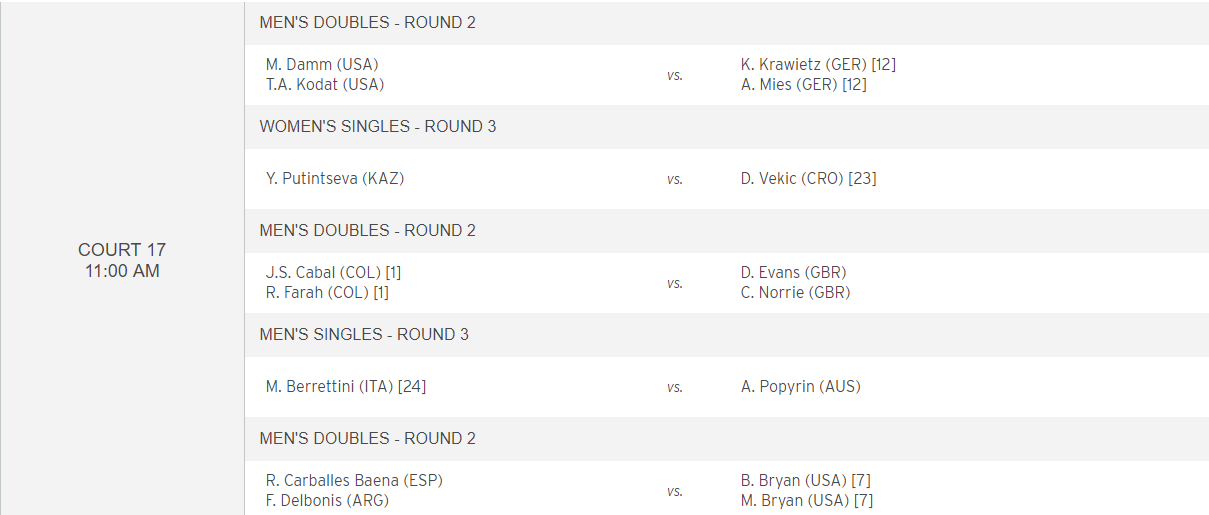
Task: Open F. Delbonis (ARG) entry
Action: [327, 501]
